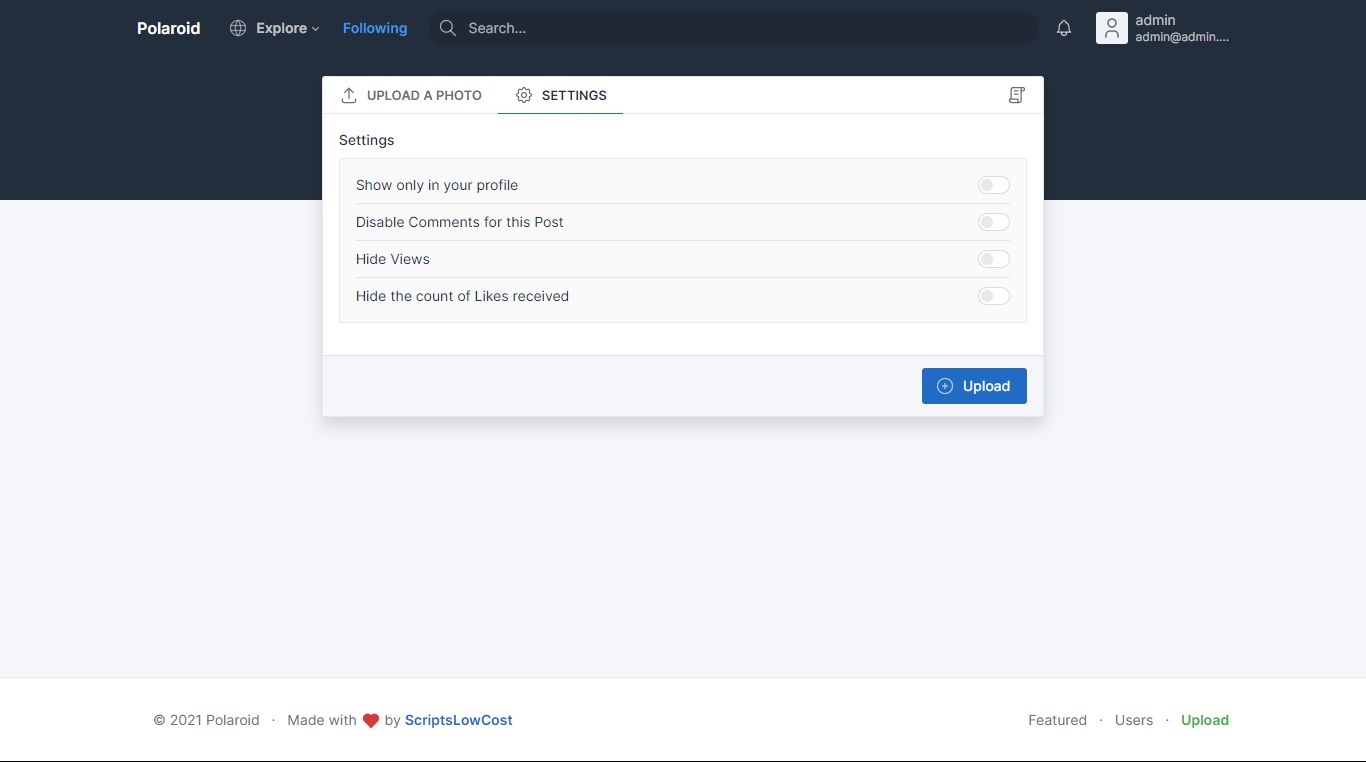The image size is (1366, 762).
Task: Click into the Search input field
Action: 740,28
